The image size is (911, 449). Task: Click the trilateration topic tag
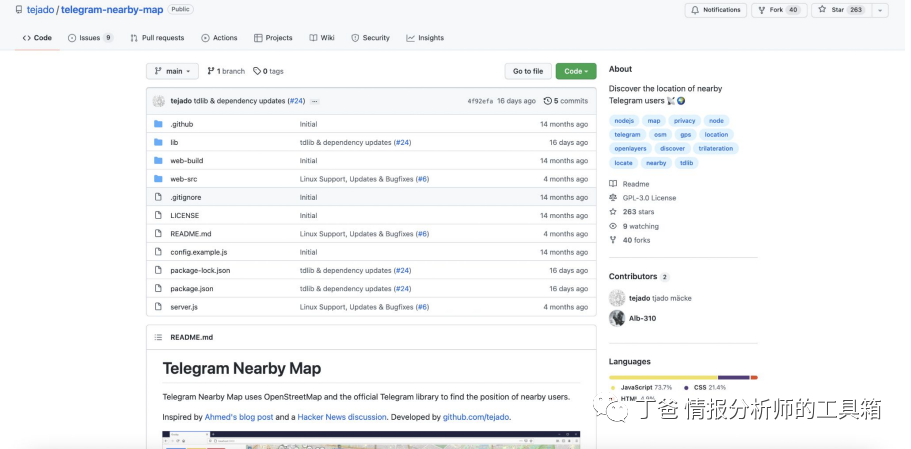pos(715,149)
